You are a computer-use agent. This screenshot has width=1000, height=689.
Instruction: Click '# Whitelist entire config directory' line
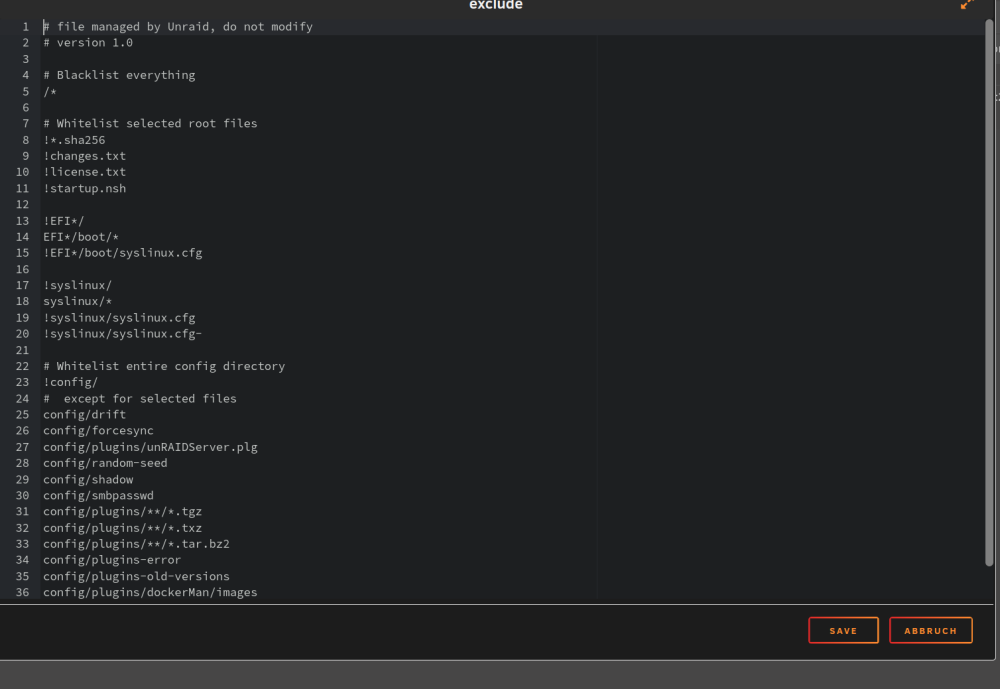(x=165, y=366)
